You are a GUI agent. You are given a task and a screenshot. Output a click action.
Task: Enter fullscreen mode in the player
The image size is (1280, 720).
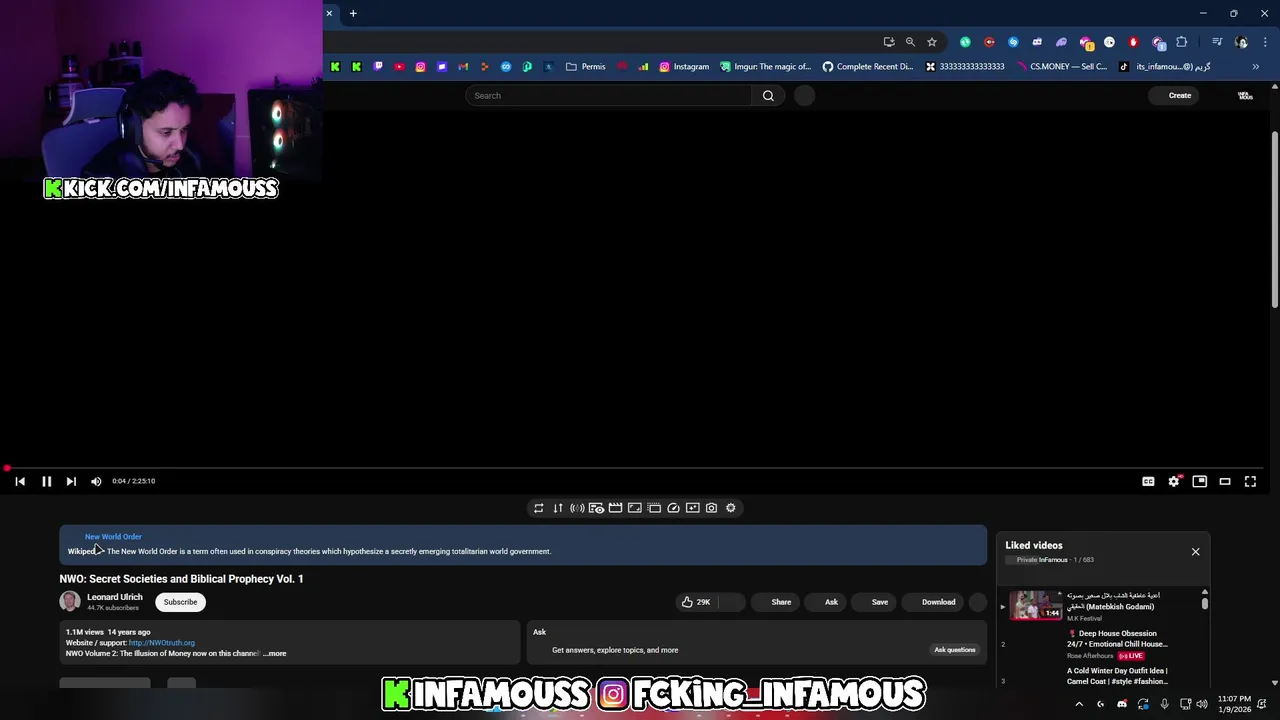coord(1250,481)
